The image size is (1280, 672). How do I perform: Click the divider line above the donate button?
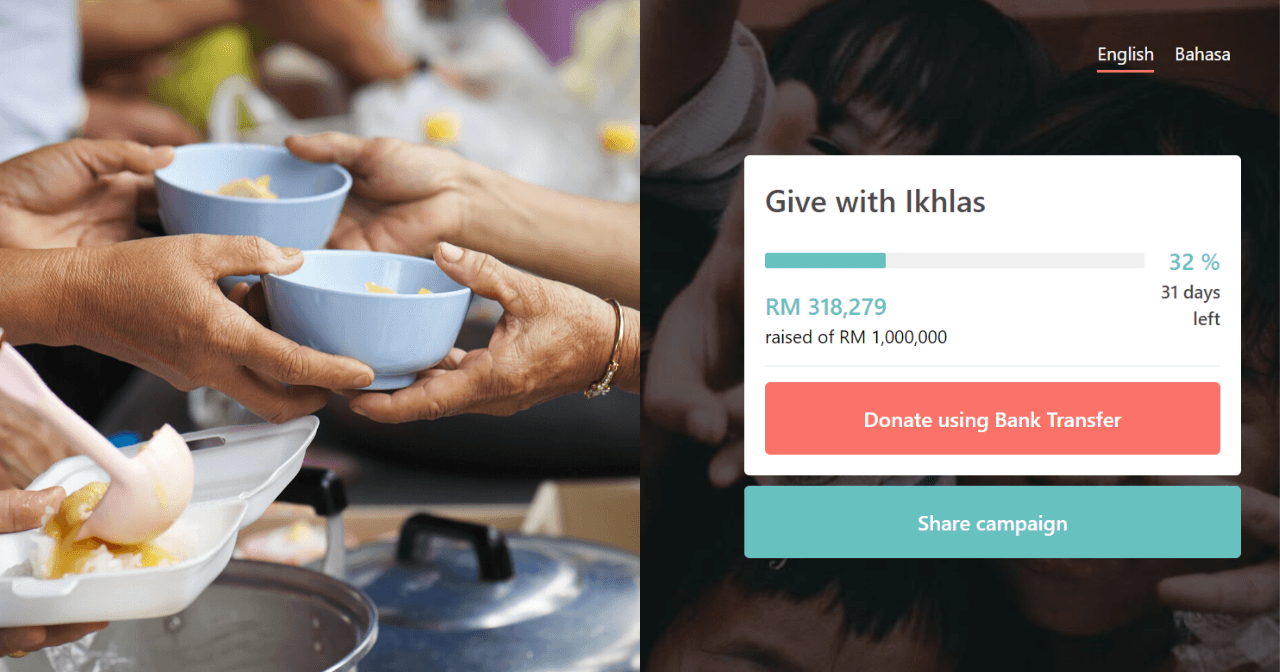(x=992, y=366)
